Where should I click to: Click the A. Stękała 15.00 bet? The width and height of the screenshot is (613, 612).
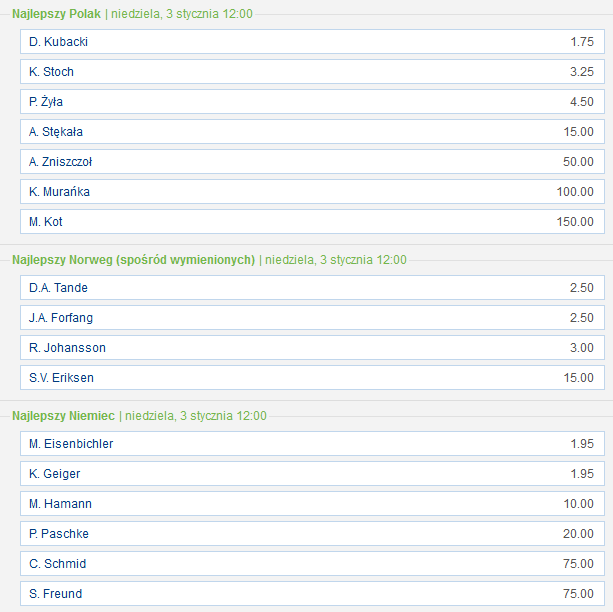tap(312, 132)
